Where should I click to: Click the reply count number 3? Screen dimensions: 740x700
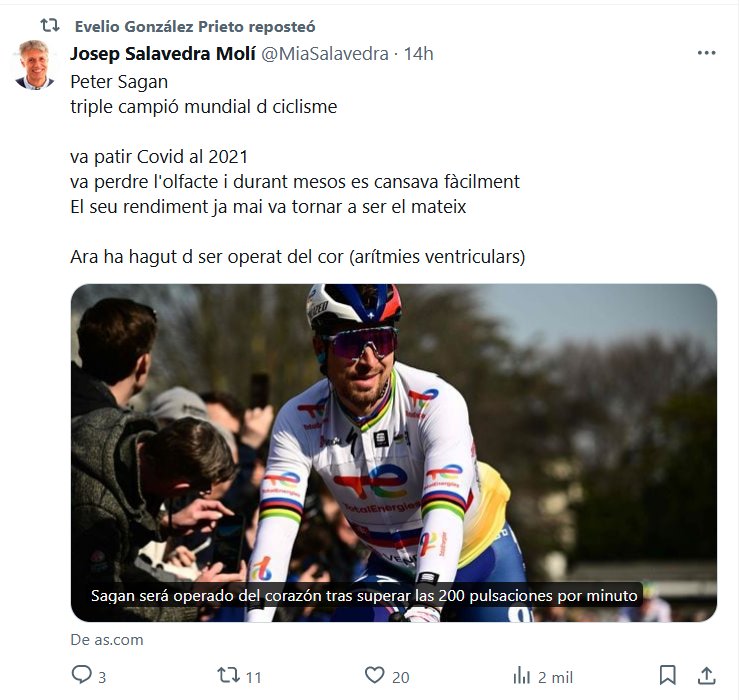tap(102, 677)
